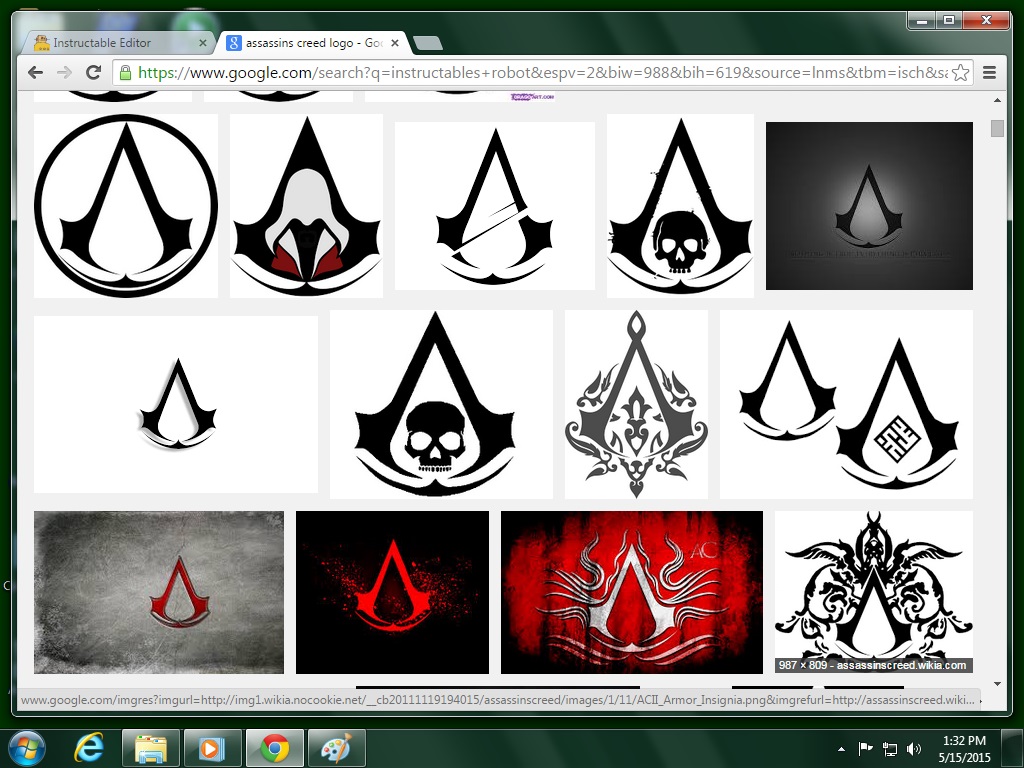Expand the hidden system tray icons
The width and height of the screenshot is (1024, 768).
click(842, 747)
